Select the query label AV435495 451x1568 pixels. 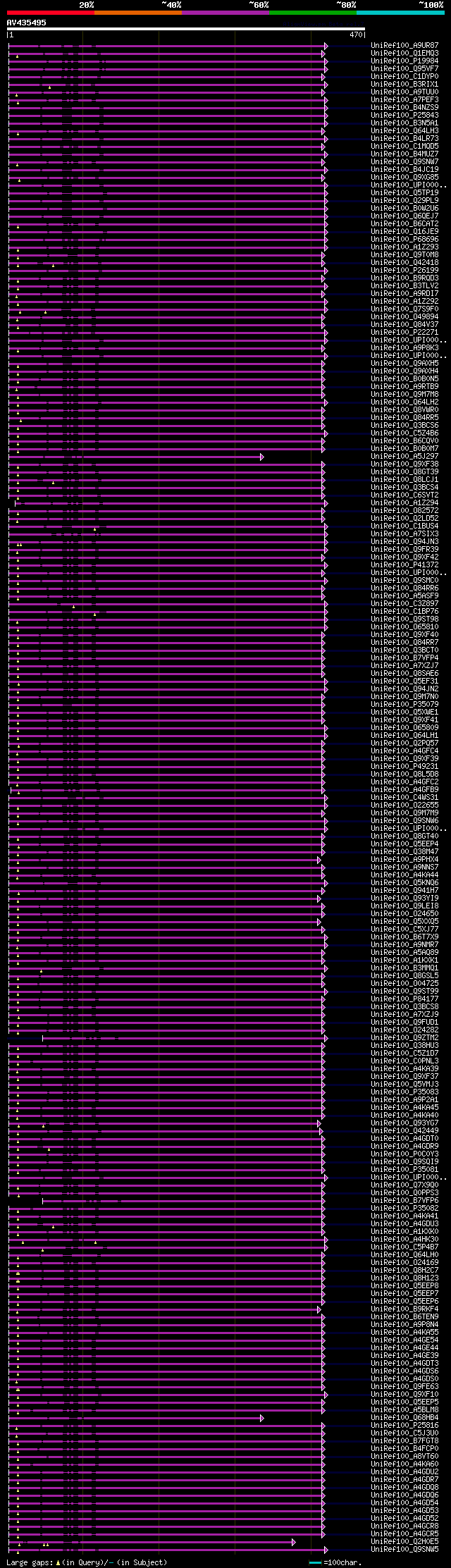pyautogui.click(x=27, y=23)
